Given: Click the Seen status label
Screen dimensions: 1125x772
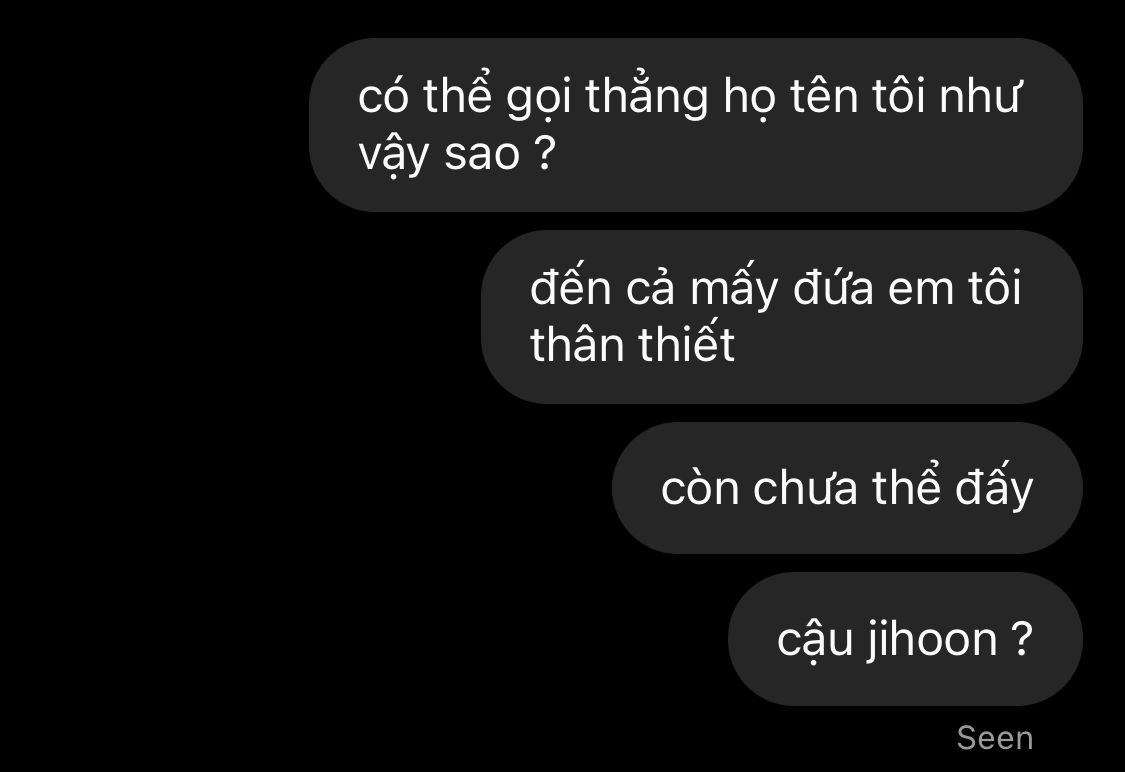Looking at the screenshot, I should coord(995,738).
